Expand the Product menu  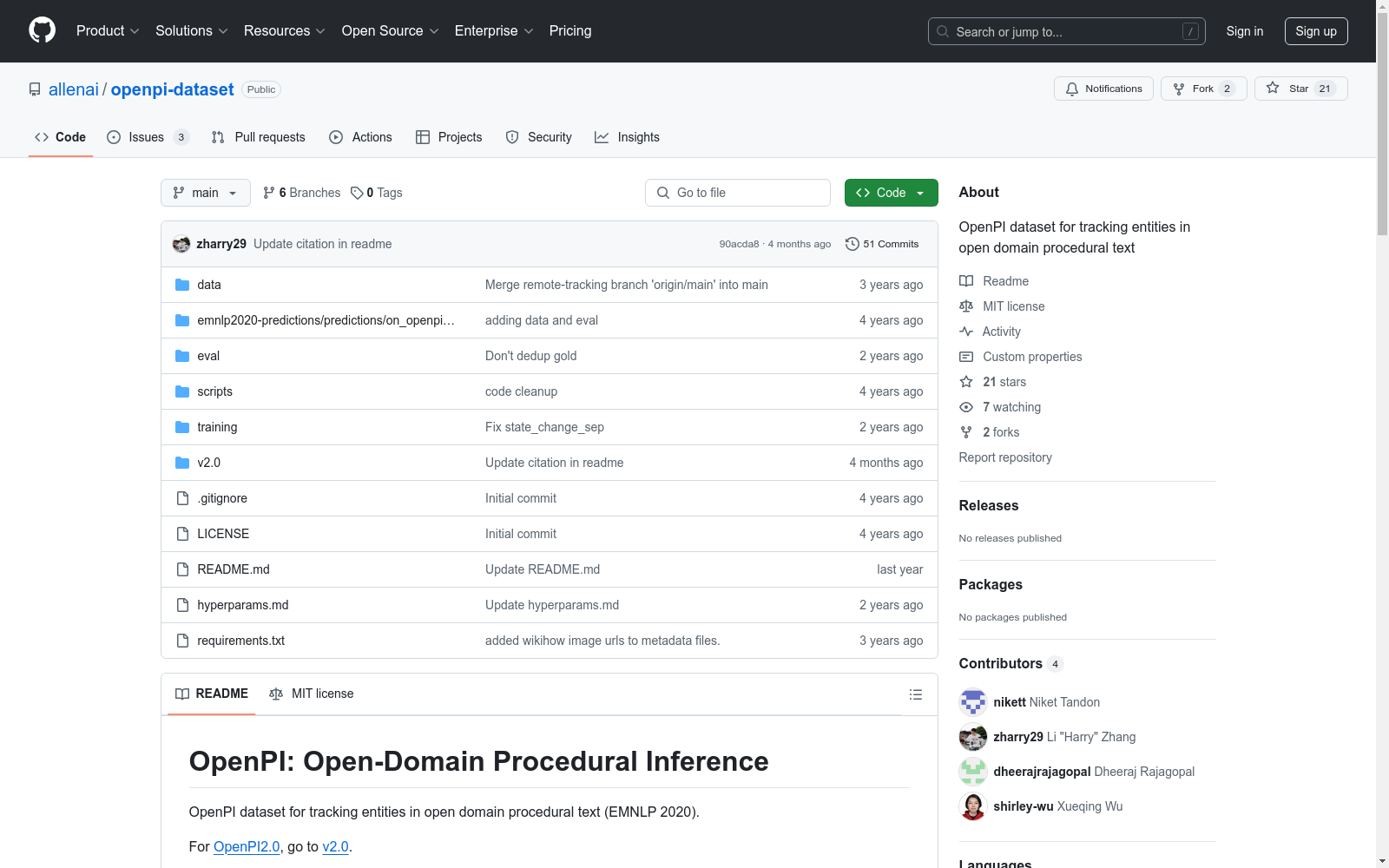[108, 31]
